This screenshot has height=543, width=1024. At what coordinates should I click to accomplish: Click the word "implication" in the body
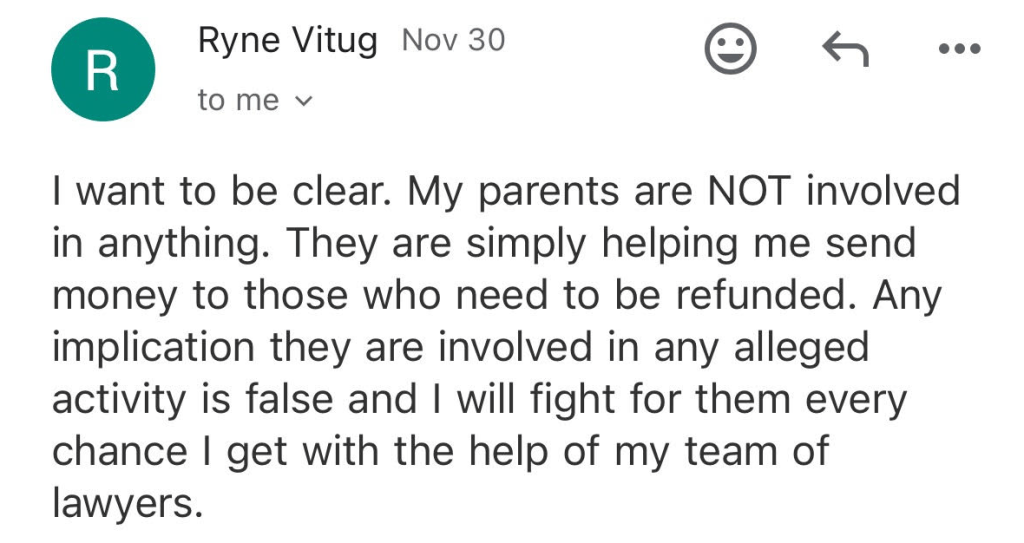pyautogui.click(x=152, y=348)
